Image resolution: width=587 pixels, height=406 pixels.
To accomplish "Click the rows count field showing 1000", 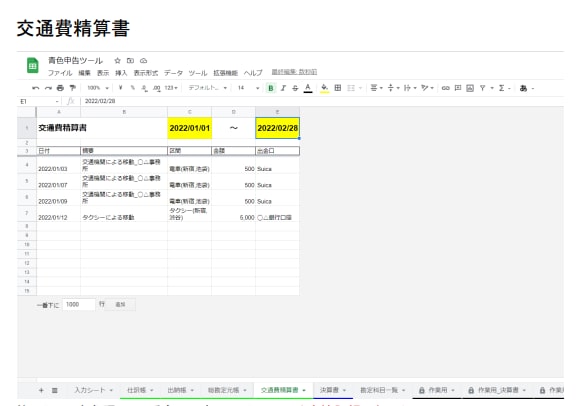I will (79, 305).
